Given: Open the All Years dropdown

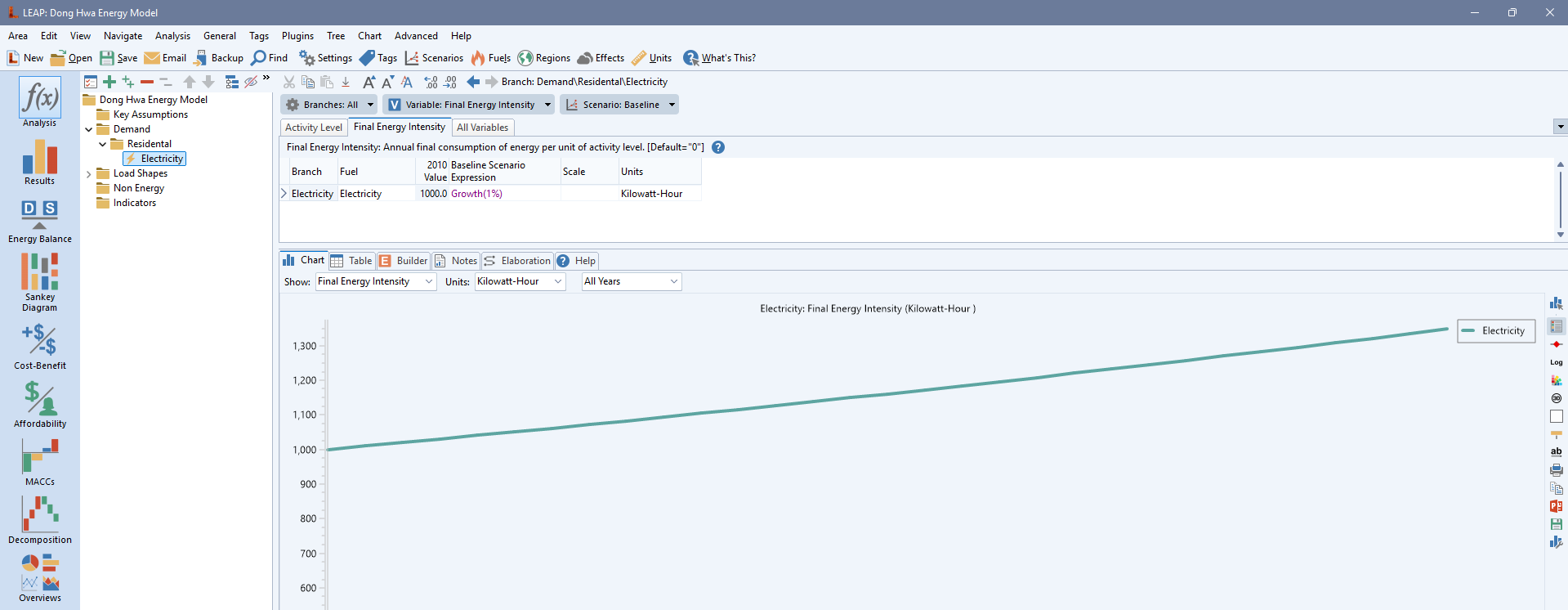Looking at the screenshot, I should tap(631, 281).
